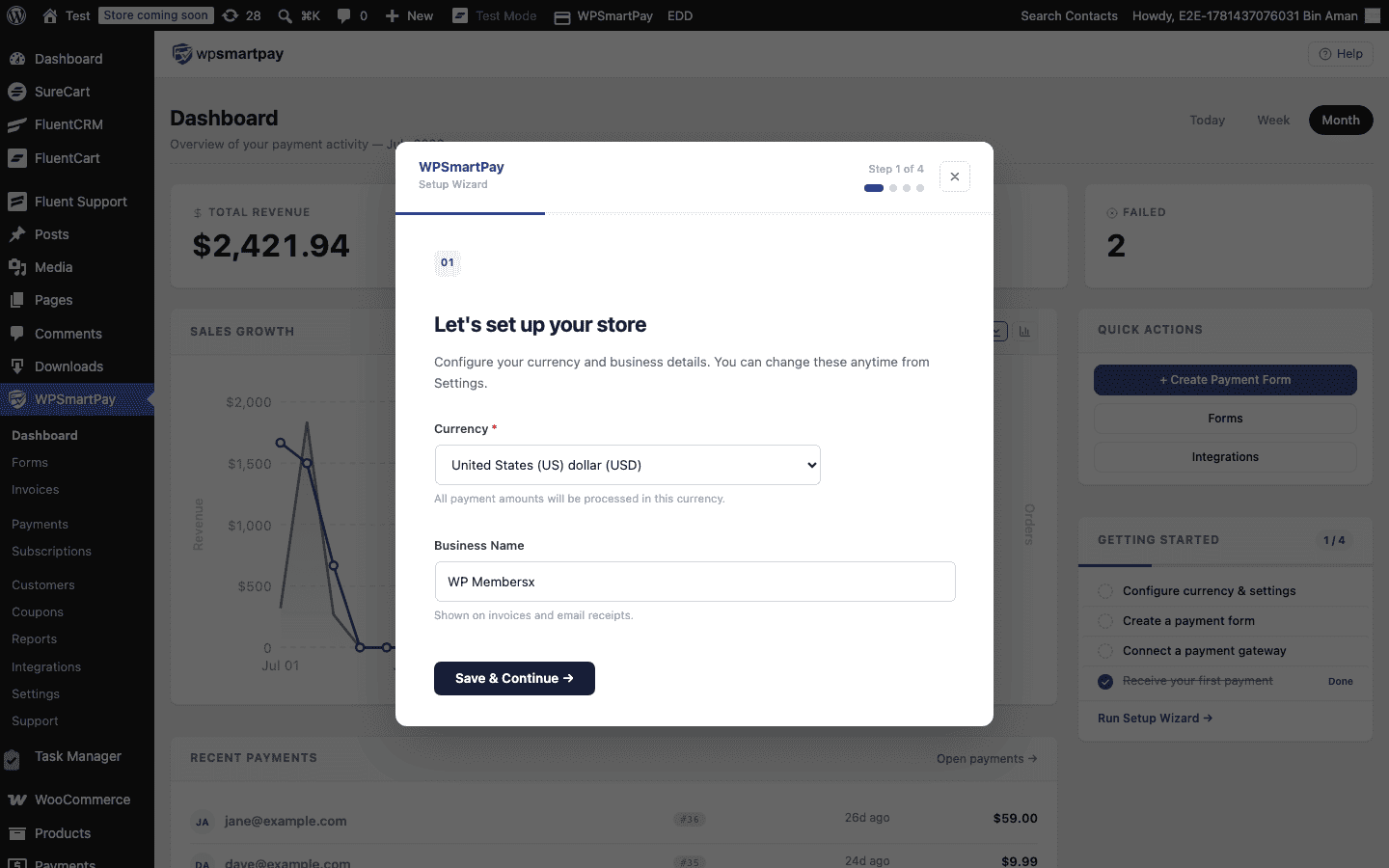This screenshot has width=1389, height=868.
Task: Click the Pages sidebar icon
Action: [16, 300]
